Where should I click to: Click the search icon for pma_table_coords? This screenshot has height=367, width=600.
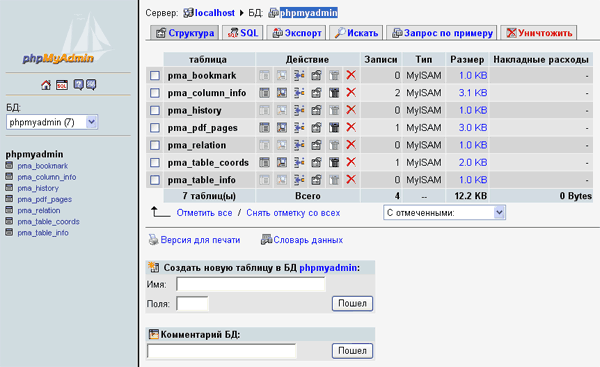[x=282, y=162]
